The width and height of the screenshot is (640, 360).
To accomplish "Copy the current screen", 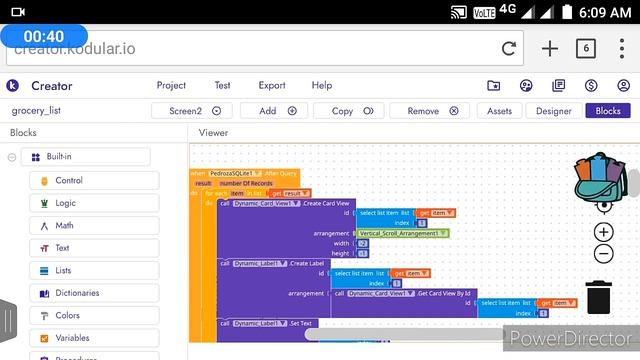I will 349,111.
